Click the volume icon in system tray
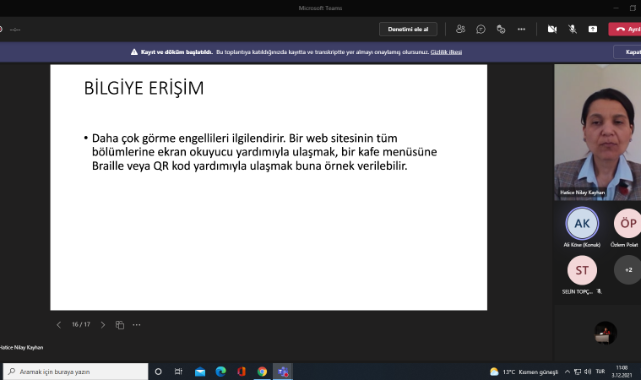641x380 pixels. pos(587,372)
